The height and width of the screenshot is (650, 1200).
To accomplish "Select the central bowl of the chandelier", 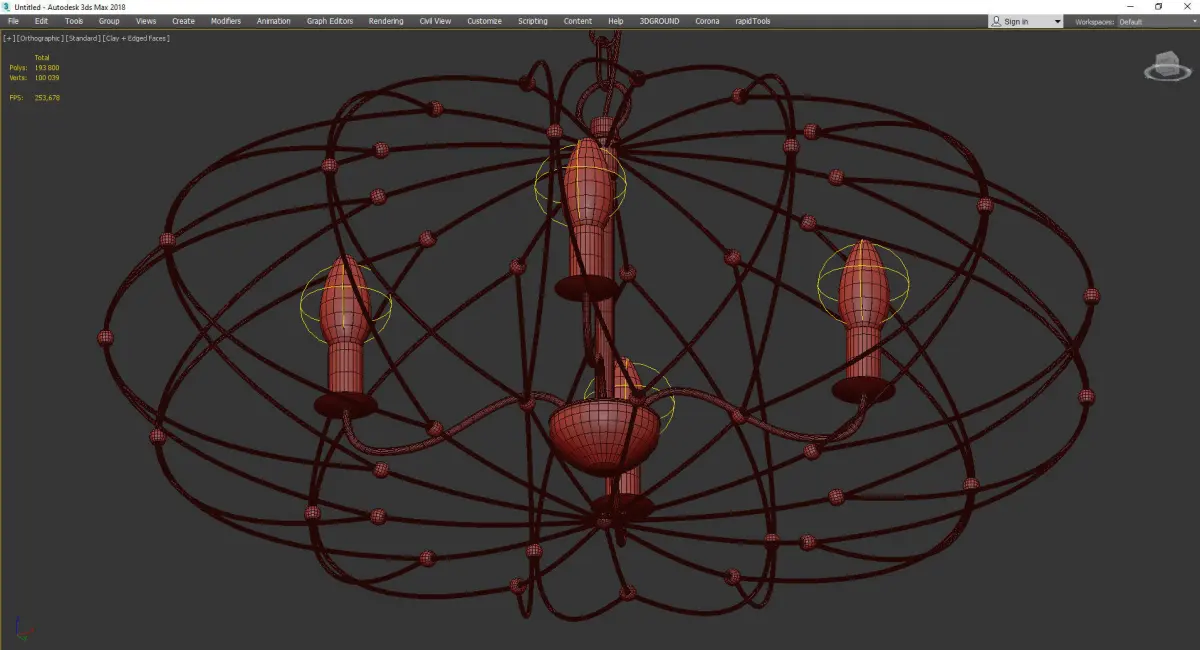I will (x=604, y=435).
